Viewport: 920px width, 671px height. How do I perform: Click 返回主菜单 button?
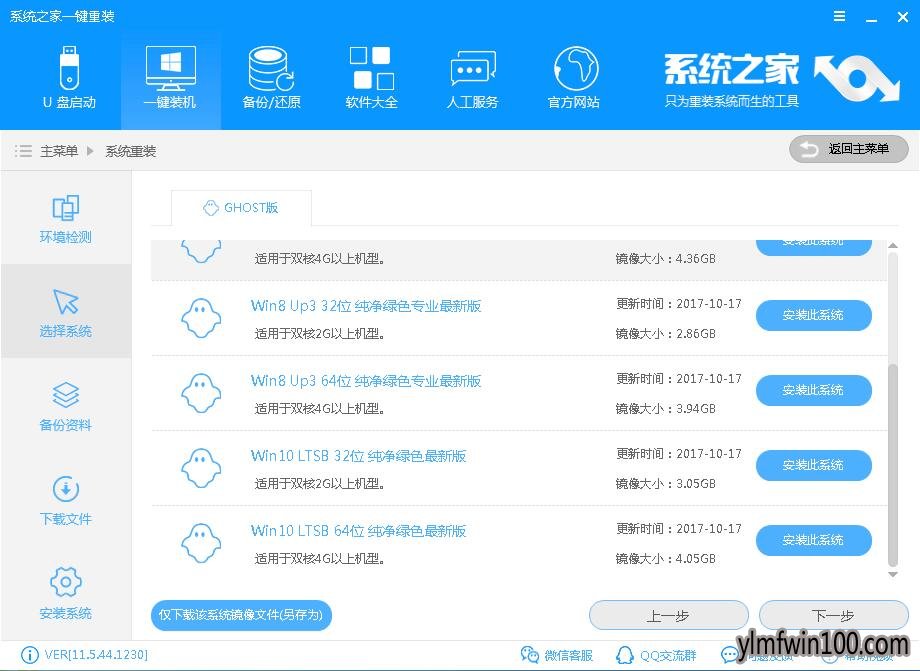848,149
